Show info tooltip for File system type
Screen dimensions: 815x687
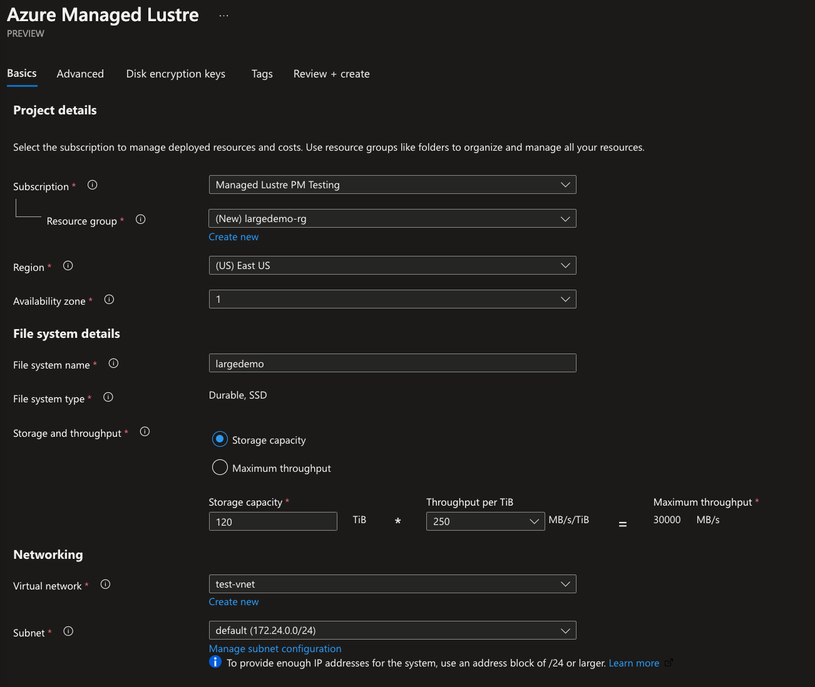108,398
